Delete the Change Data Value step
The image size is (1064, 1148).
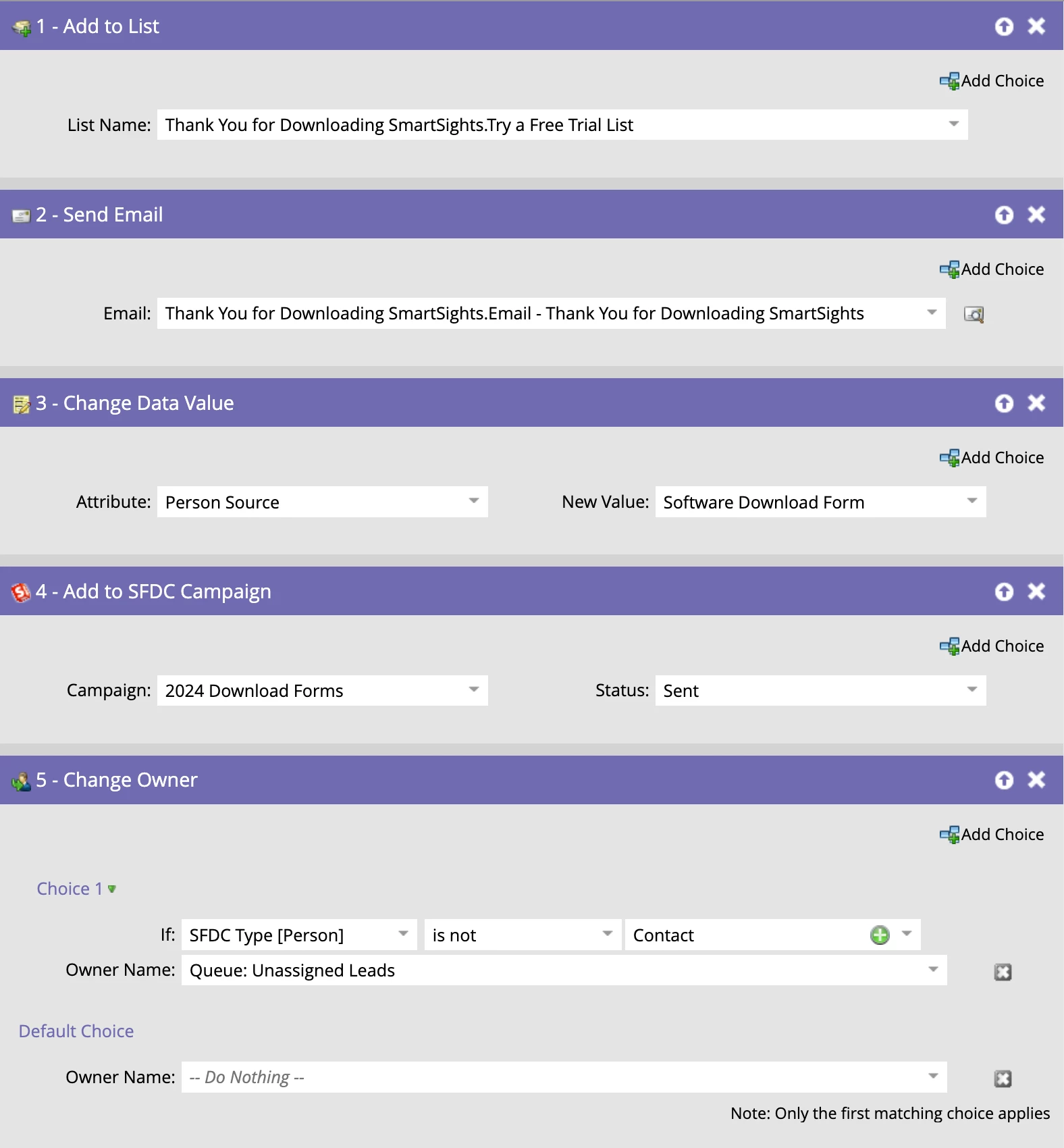(1036, 403)
